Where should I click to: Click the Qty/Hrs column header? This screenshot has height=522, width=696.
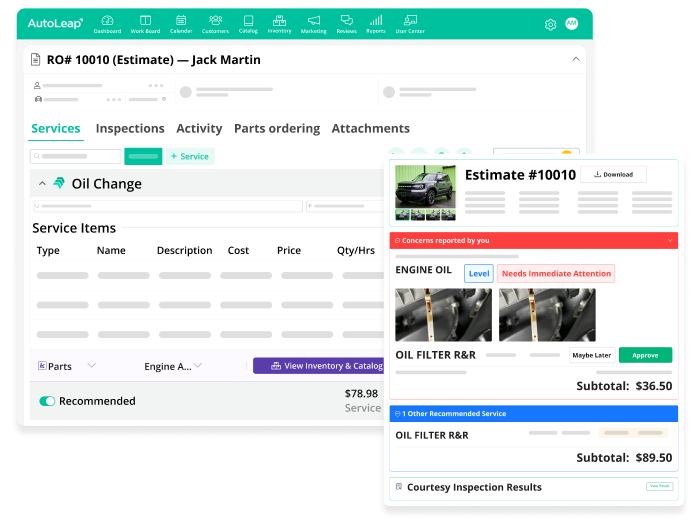[x=356, y=250]
